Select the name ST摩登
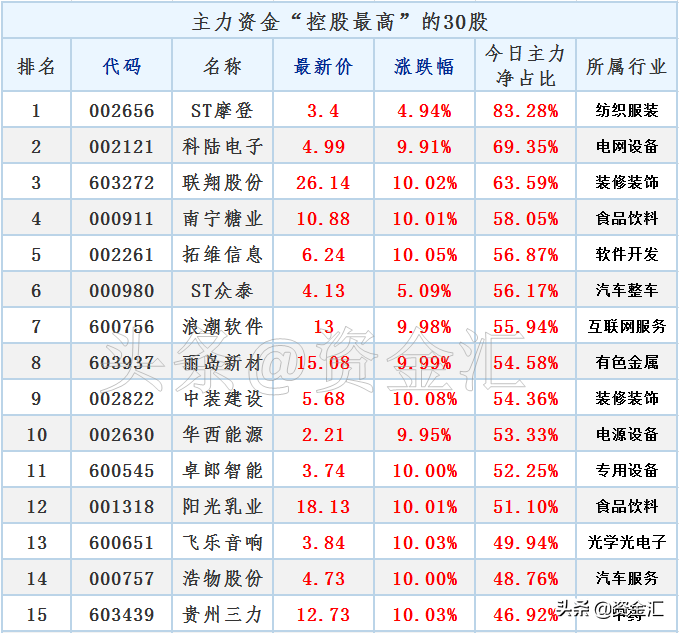Screen dimensions: 679x633 [x=222, y=111]
